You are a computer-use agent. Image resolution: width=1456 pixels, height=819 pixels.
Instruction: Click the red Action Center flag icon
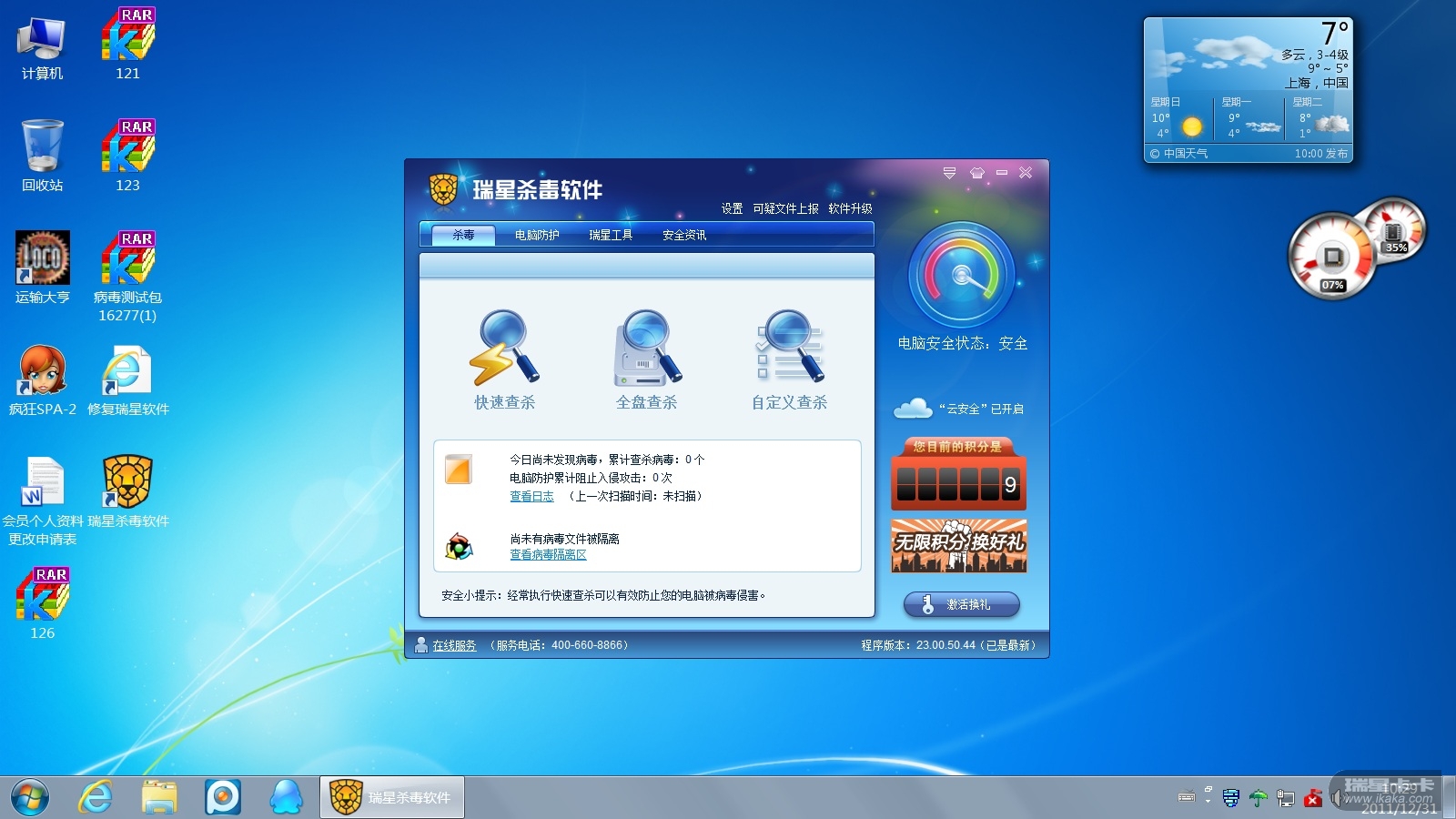coord(1313,798)
